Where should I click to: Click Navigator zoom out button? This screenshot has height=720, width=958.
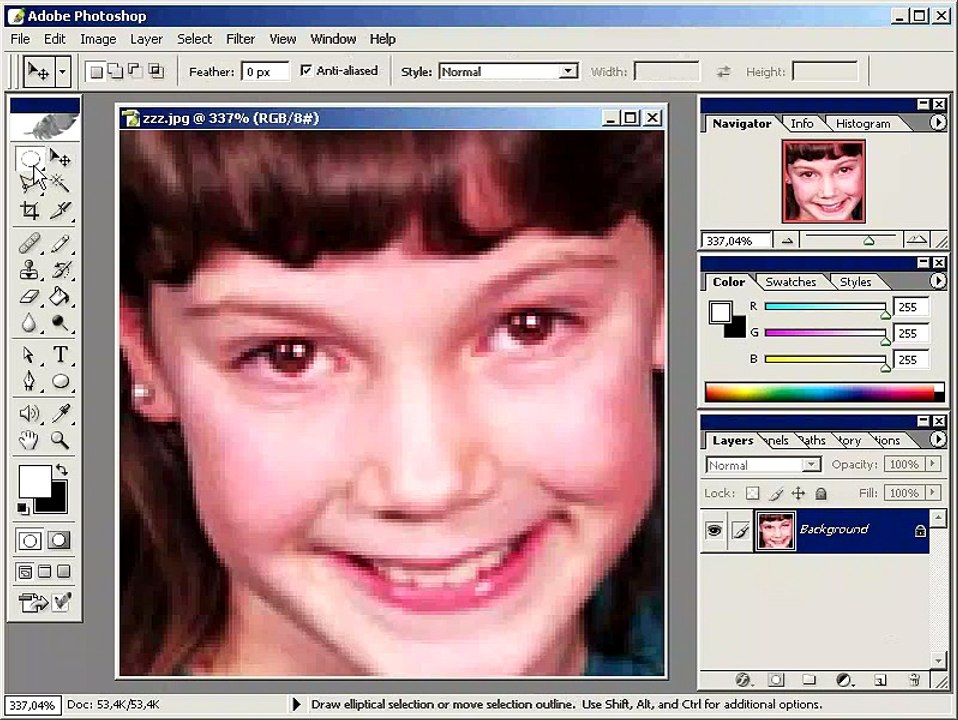click(787, 241)
